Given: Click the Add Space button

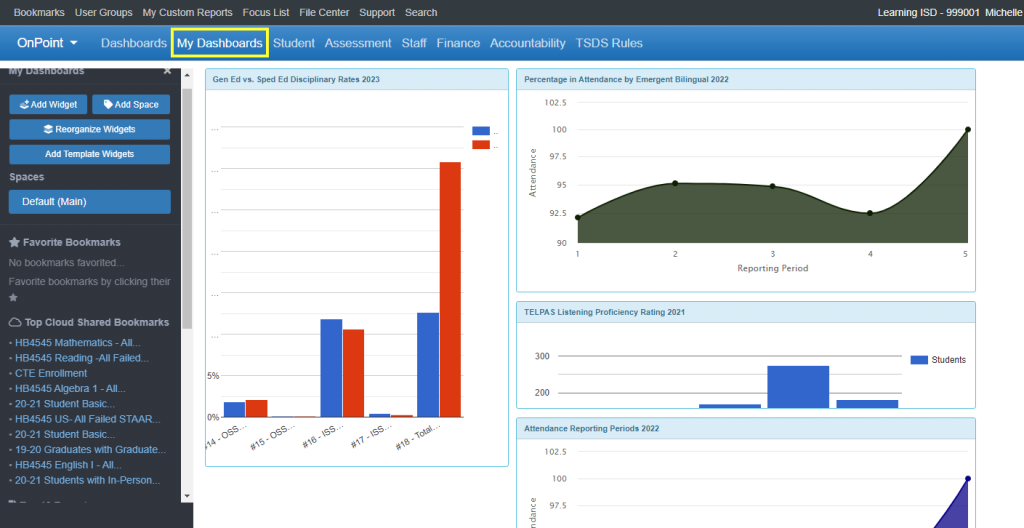Looking at the screenshot, I should coord(131,105).
